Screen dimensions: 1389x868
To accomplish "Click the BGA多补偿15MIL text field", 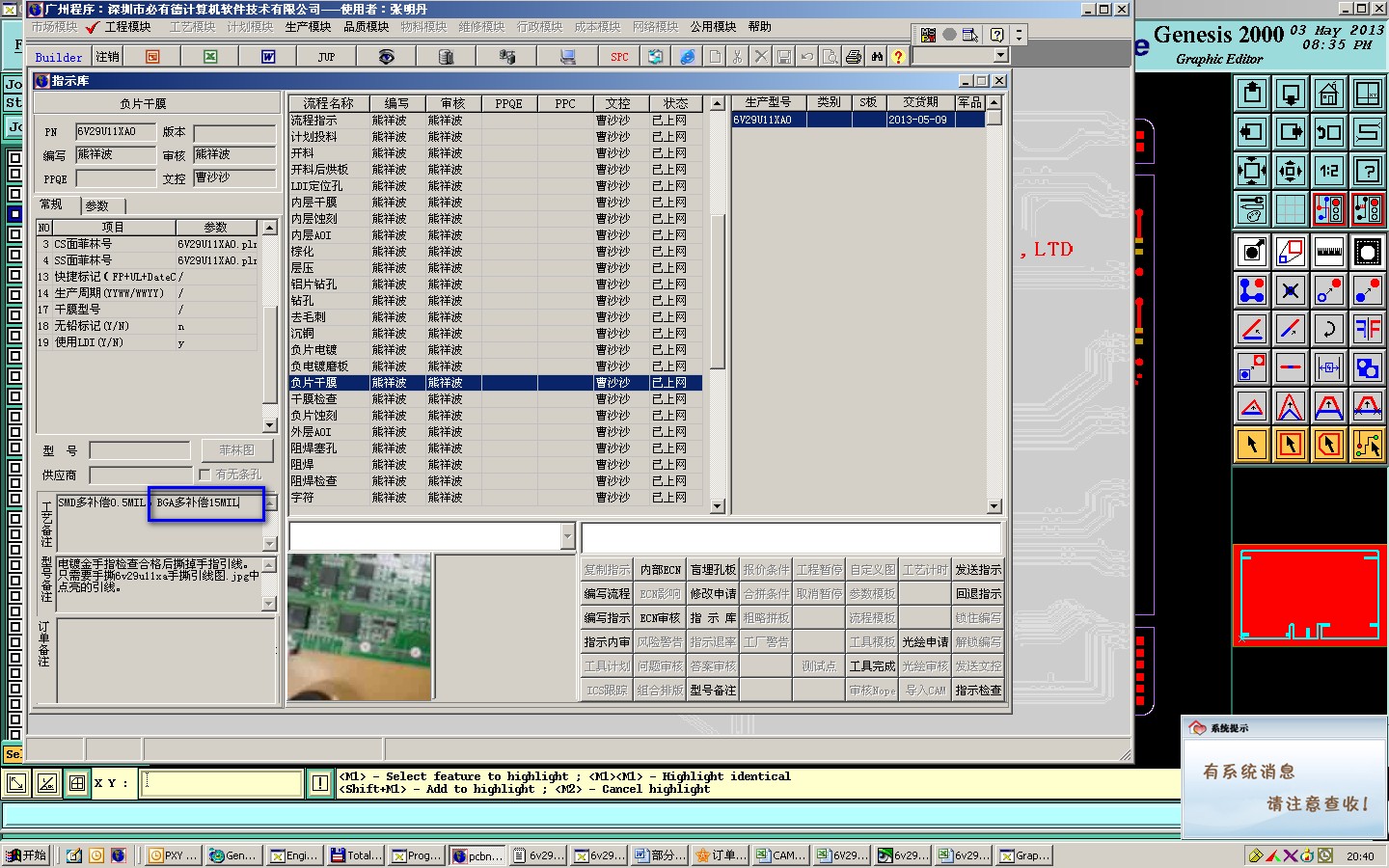I will (x=206, y=504).
